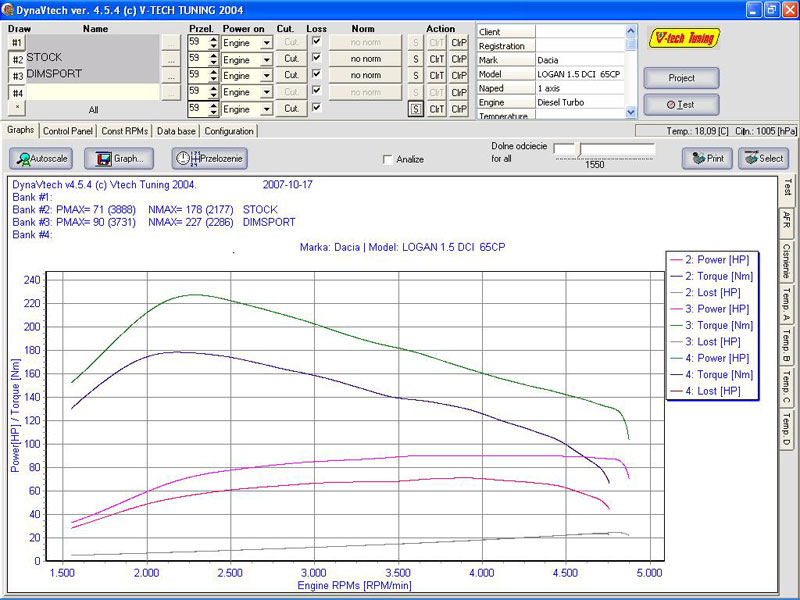The height and width of the screenshot is (600, 800).
Task: Print the dyno chart
Action: tap(707, 158)
